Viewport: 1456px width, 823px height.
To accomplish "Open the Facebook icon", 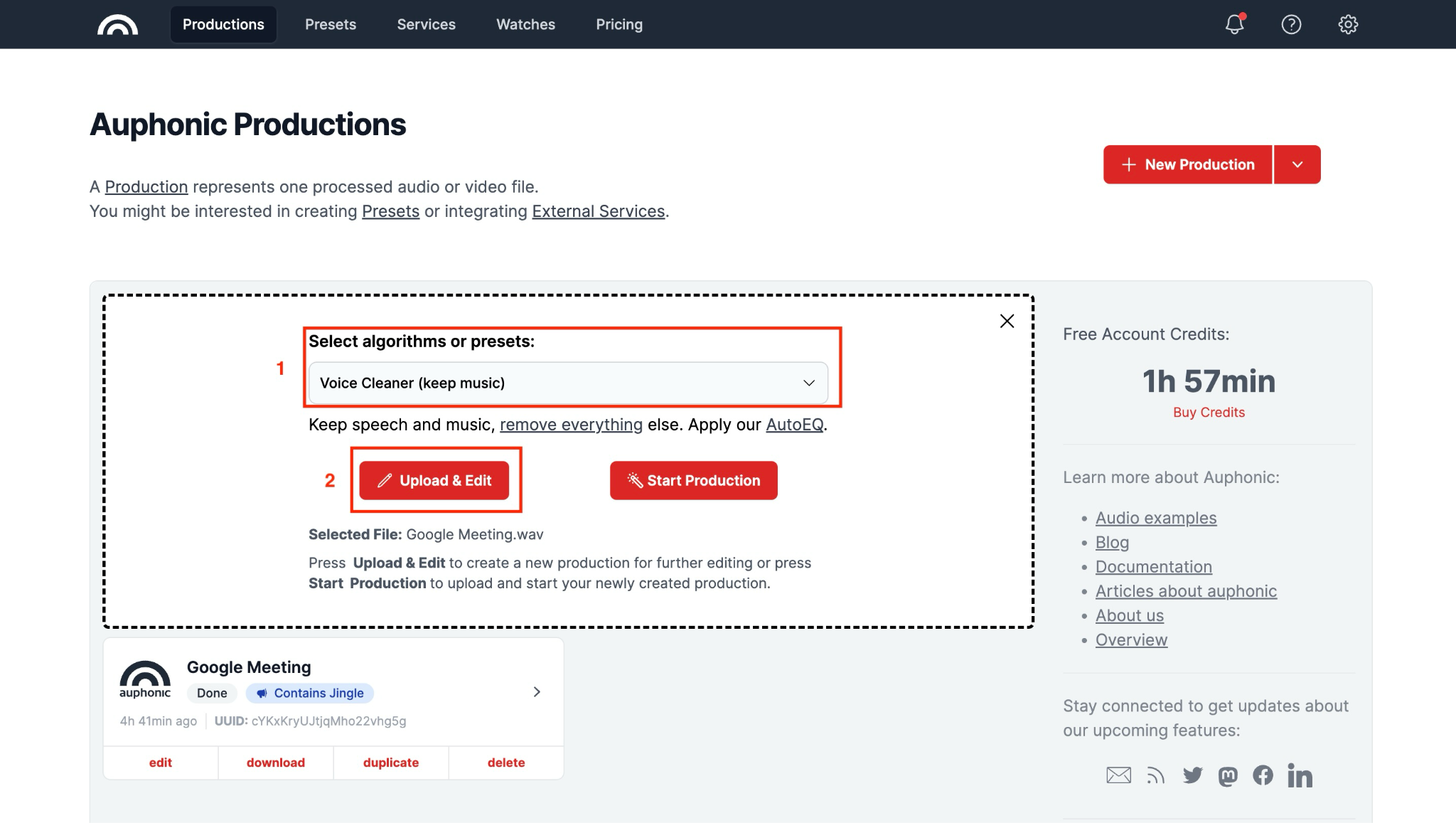I will pos(1263,775).
